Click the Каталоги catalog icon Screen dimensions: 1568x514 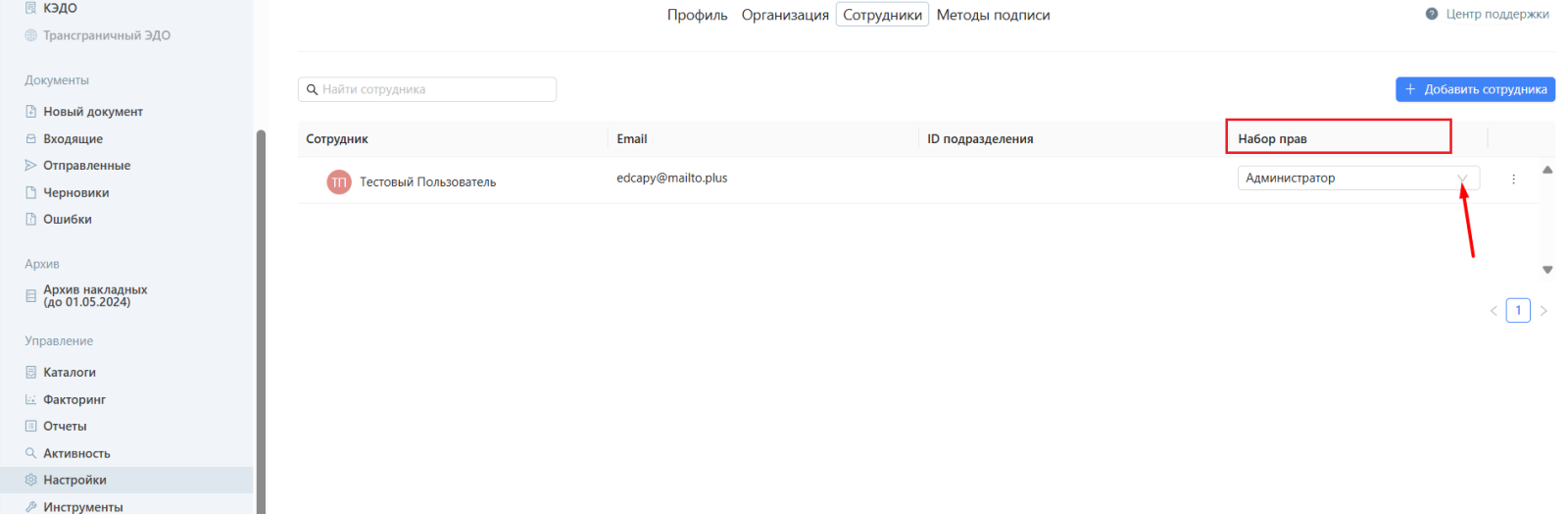point(30,373)
